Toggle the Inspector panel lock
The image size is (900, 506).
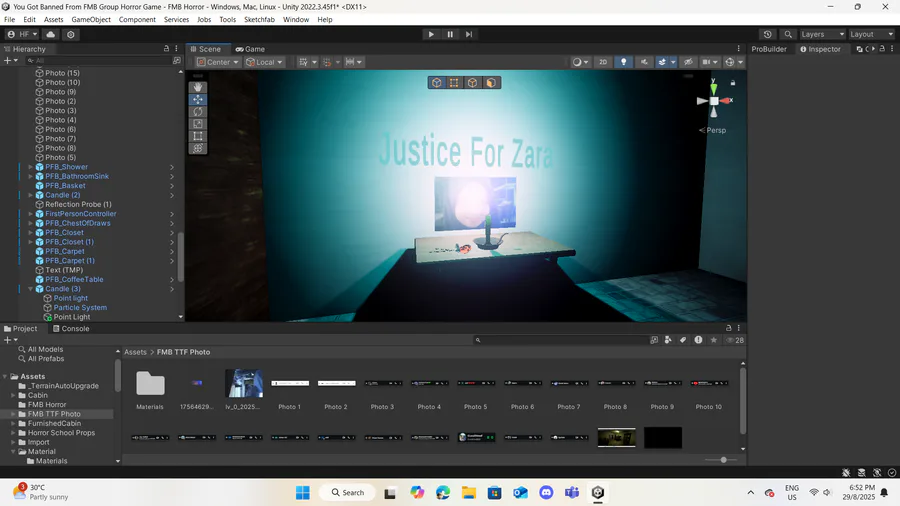882,49
